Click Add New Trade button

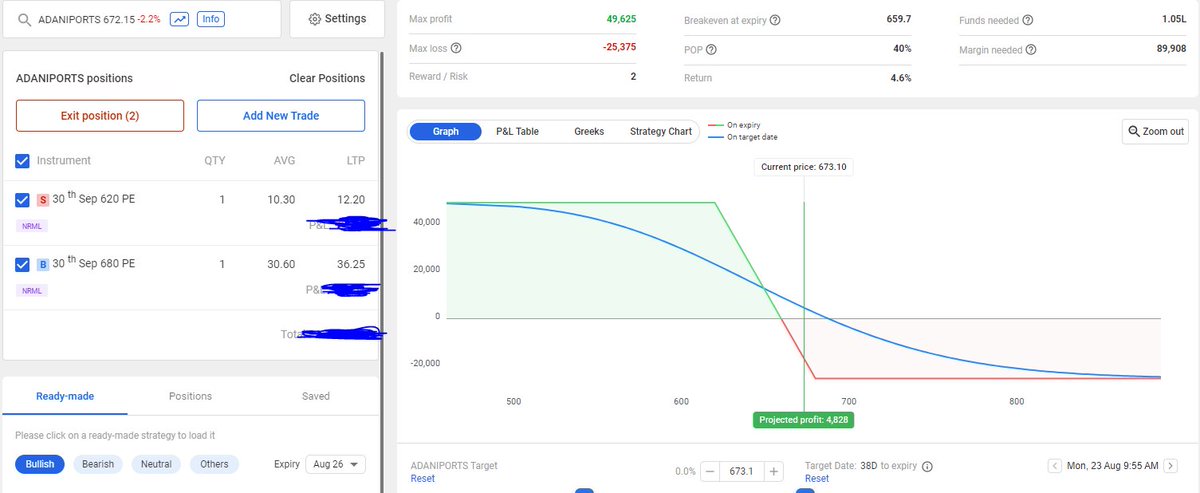(x=281, y=116)
